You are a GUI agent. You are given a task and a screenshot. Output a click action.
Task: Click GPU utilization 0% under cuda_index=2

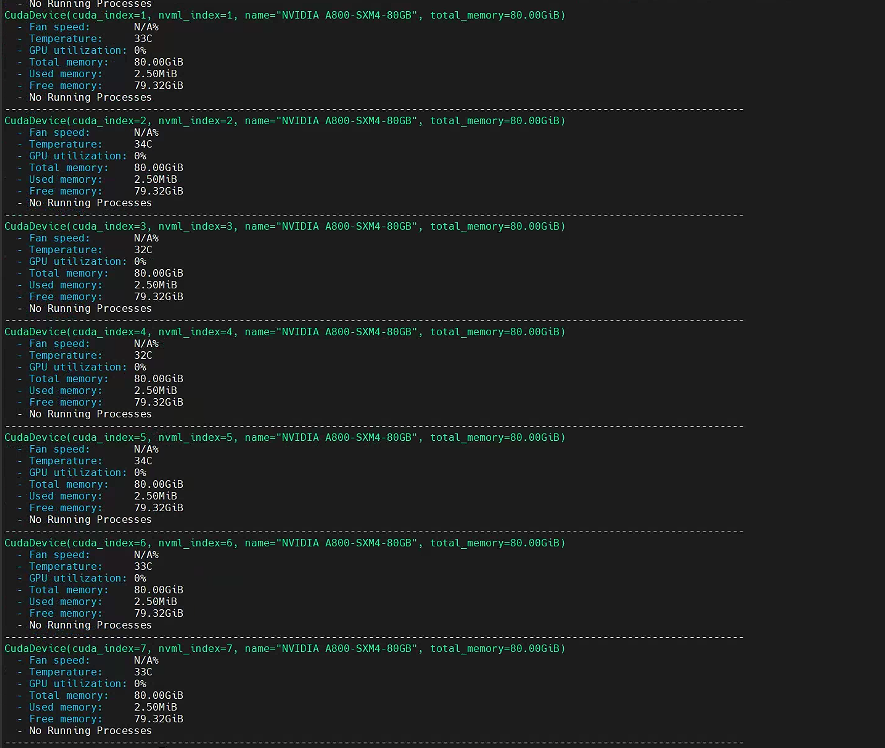click(x=87, y=156)
